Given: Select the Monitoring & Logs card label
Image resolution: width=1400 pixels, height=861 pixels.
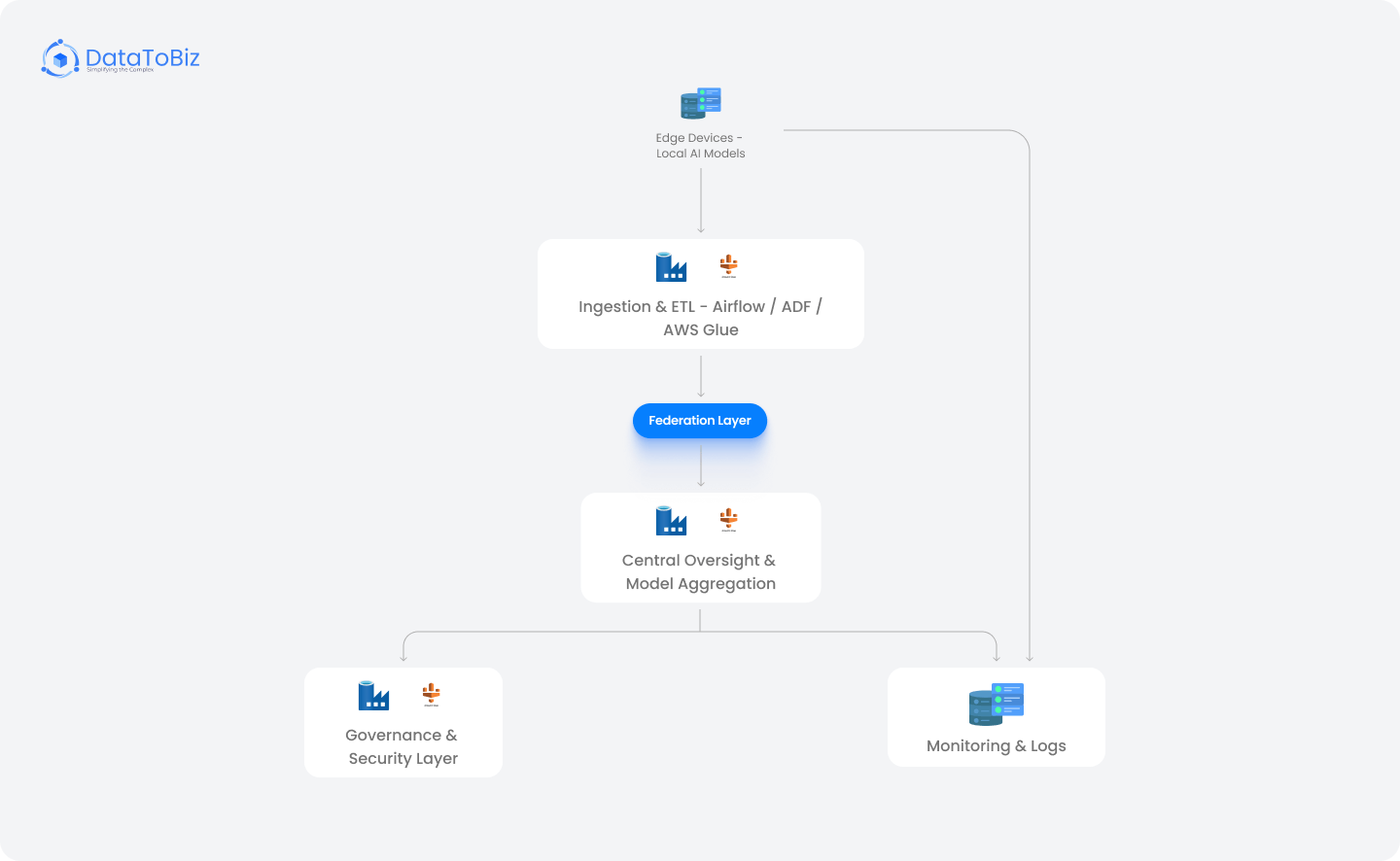Looking at the screenshot, I should [x=997, y=745].
